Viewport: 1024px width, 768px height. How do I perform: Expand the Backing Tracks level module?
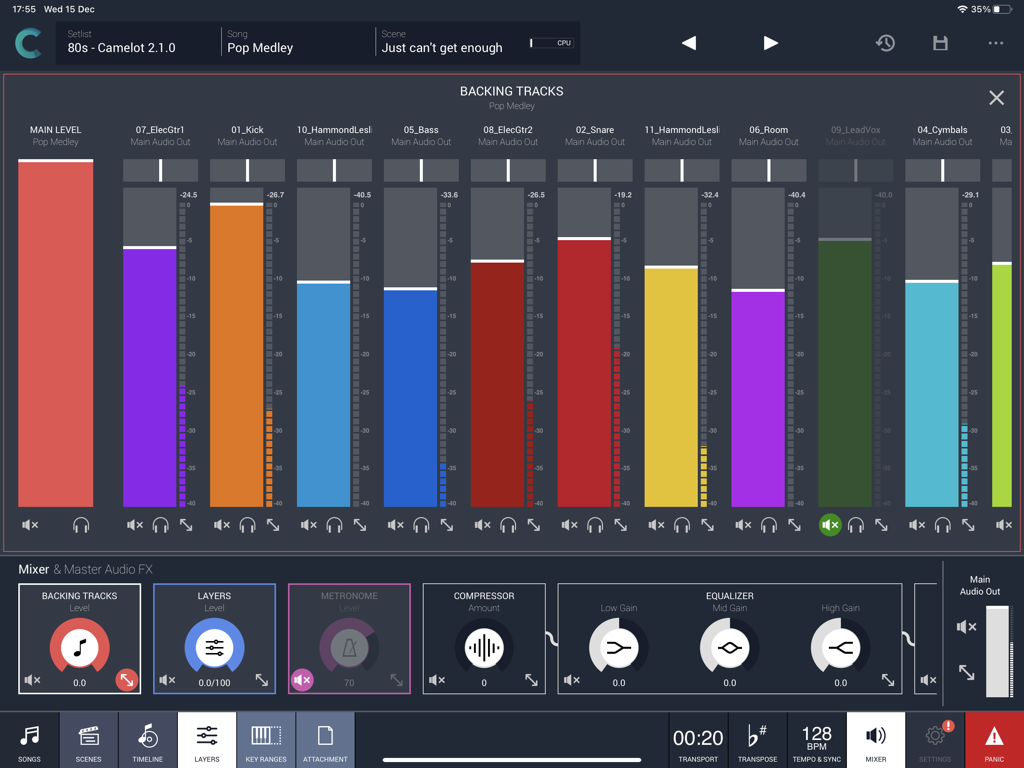tap(127, 680)
